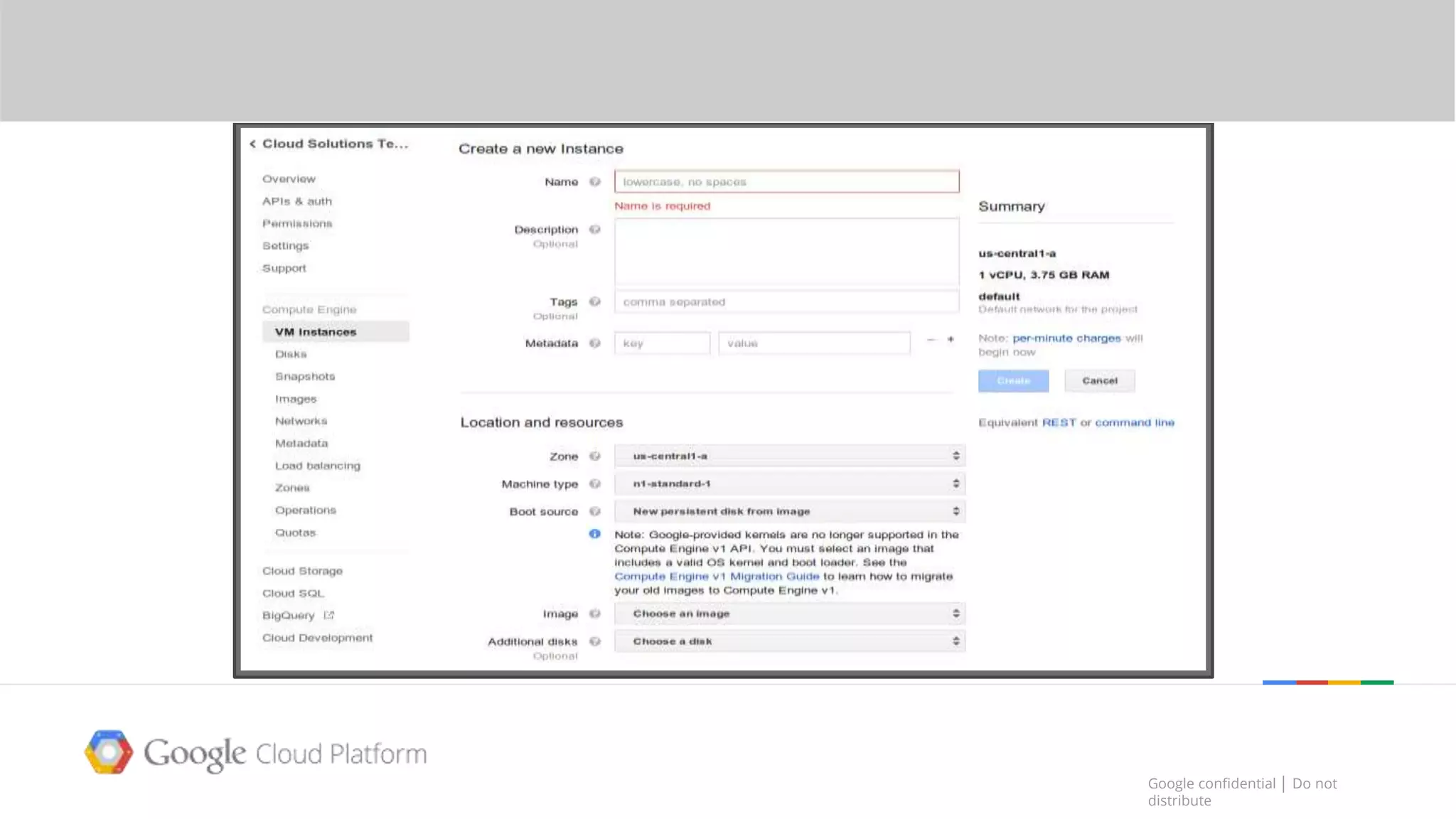Open the Equivalent REST link
The image size is (1456, 819).
pos(1059,423)
